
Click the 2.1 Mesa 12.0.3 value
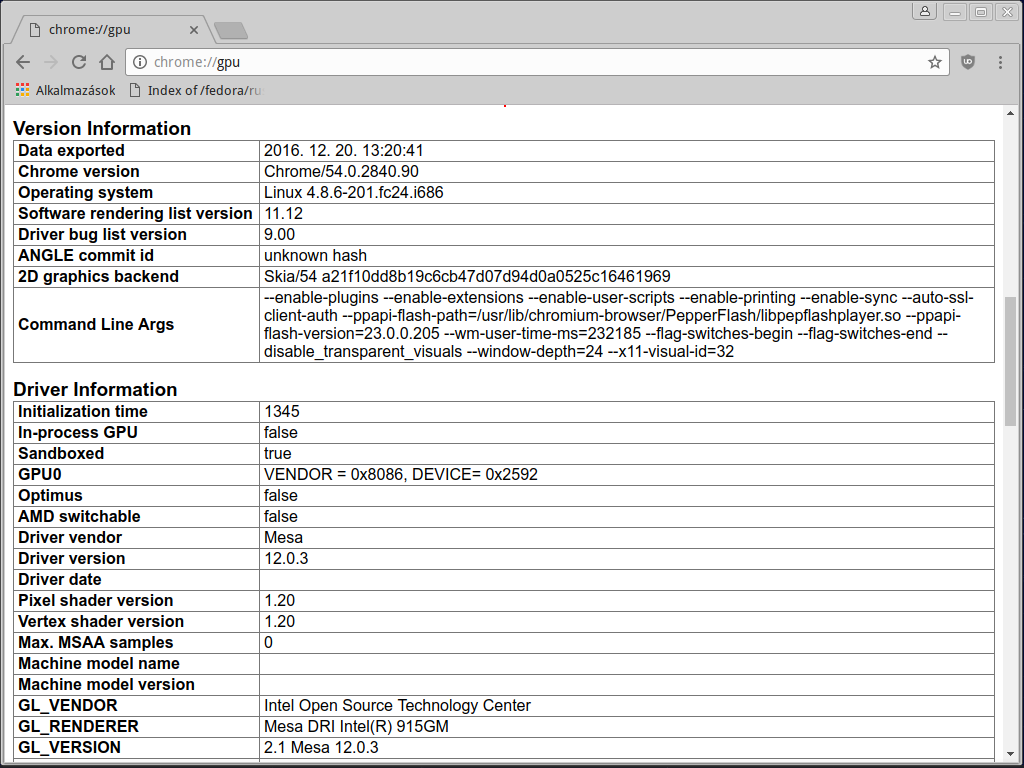pos(321,747)
